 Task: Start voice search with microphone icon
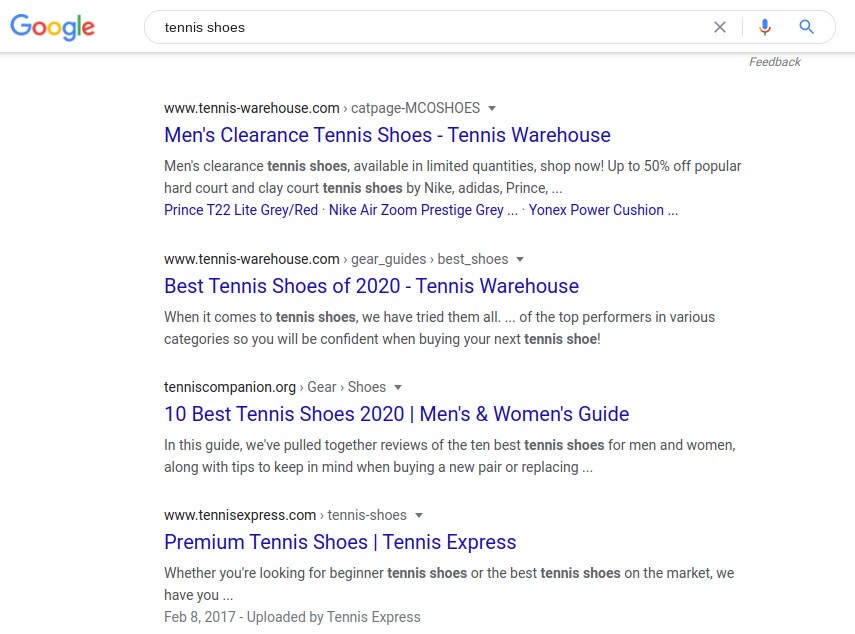(765, 27)
